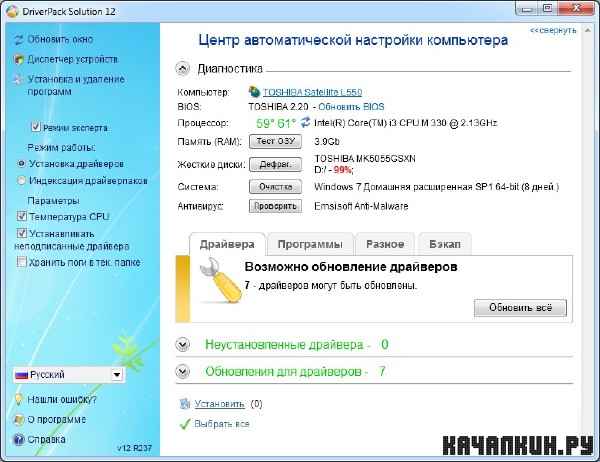The height and width of the screenshot is (462, 600).
Task: Refresh CPU temperature with blue arrows icon
Action: (305, 122)
